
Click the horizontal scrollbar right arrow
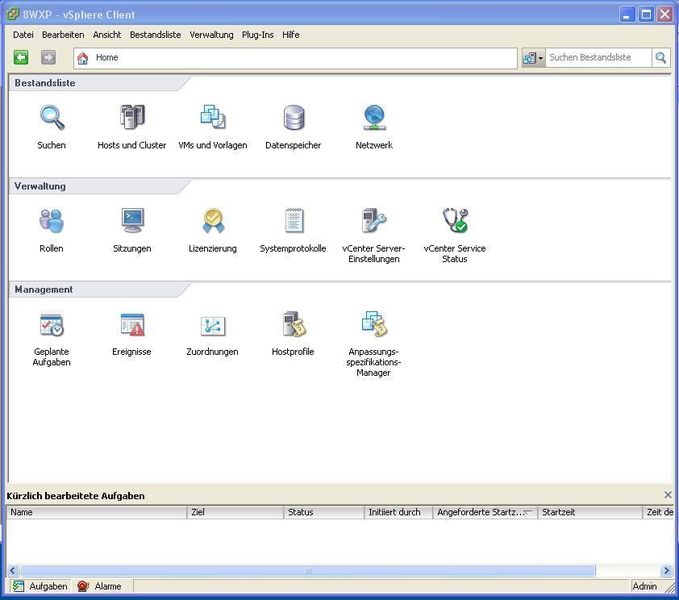[x=667, y=571]
